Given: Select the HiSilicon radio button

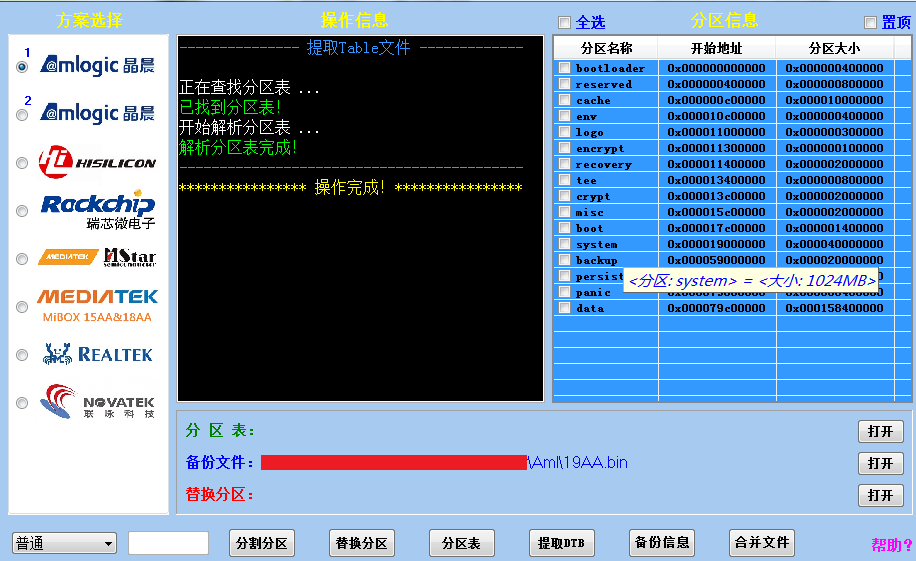Looking at the screenshot, I should click(22, 162).
